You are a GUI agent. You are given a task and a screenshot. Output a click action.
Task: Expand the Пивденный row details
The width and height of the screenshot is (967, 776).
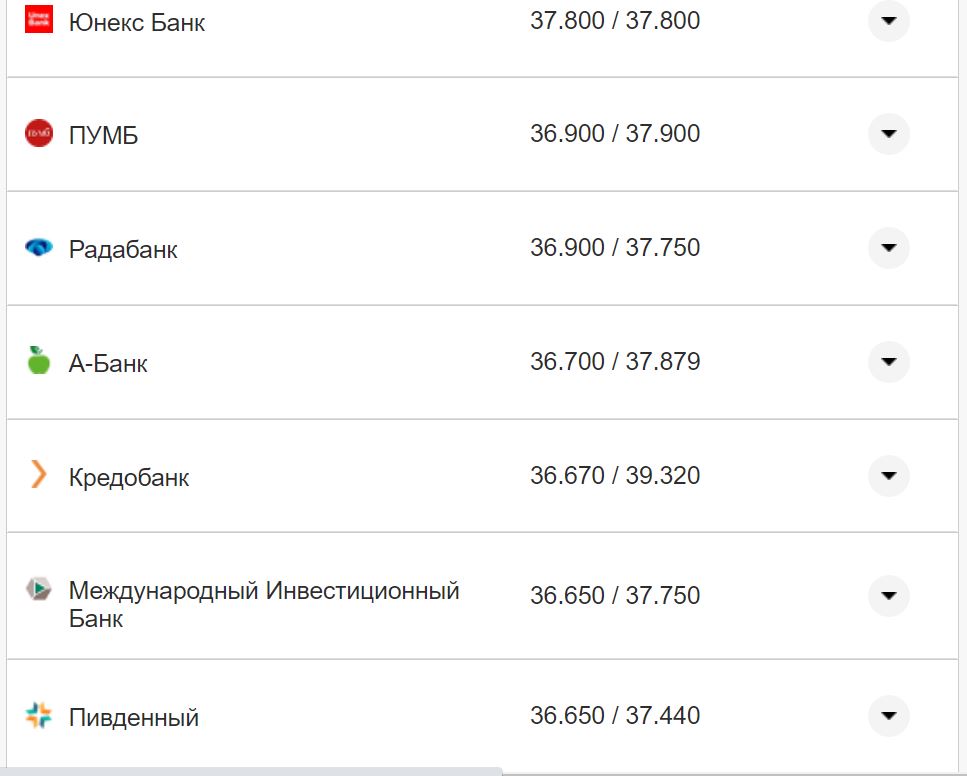[888, 716]
